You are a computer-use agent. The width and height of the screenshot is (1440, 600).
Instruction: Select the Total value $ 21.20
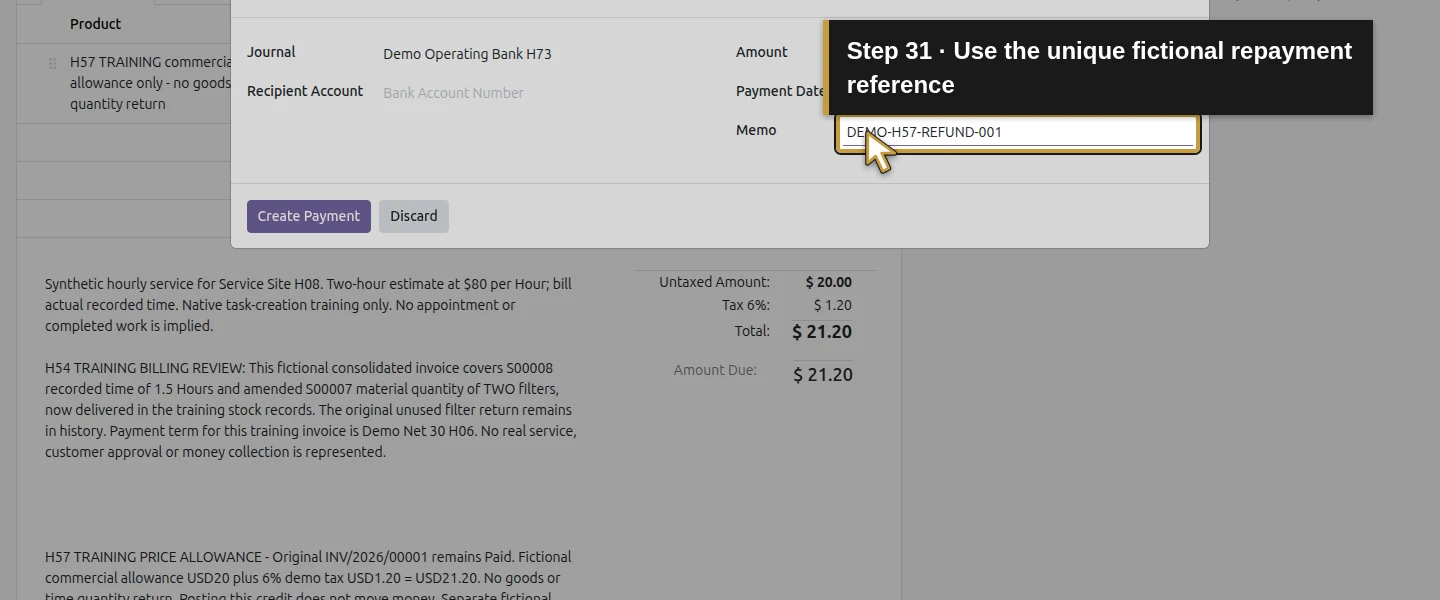822,332
